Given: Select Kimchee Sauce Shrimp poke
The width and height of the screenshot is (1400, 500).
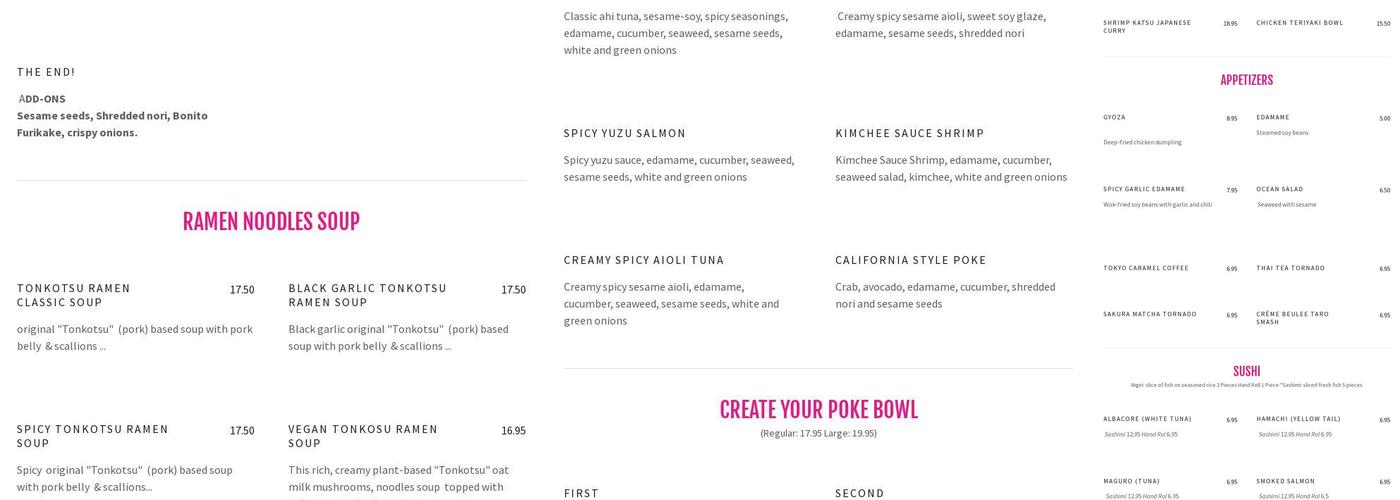Looking at the screenshot, I should point(910,133).
